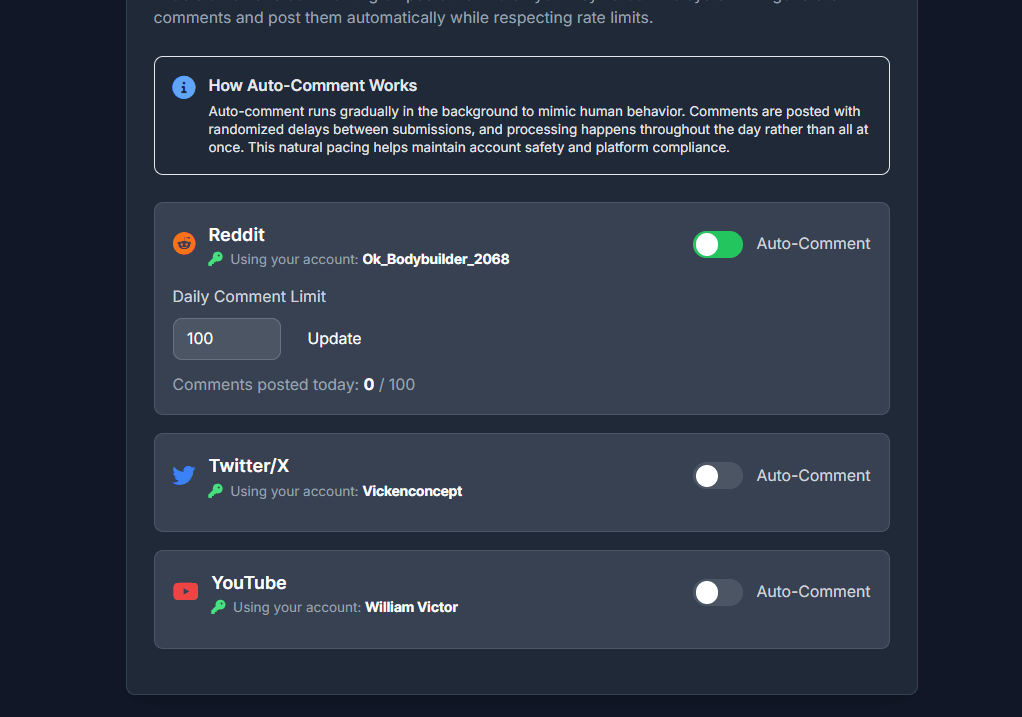Click the How Auto-Comment Works heading
The image size is (1022, 717).
point(313,86)
